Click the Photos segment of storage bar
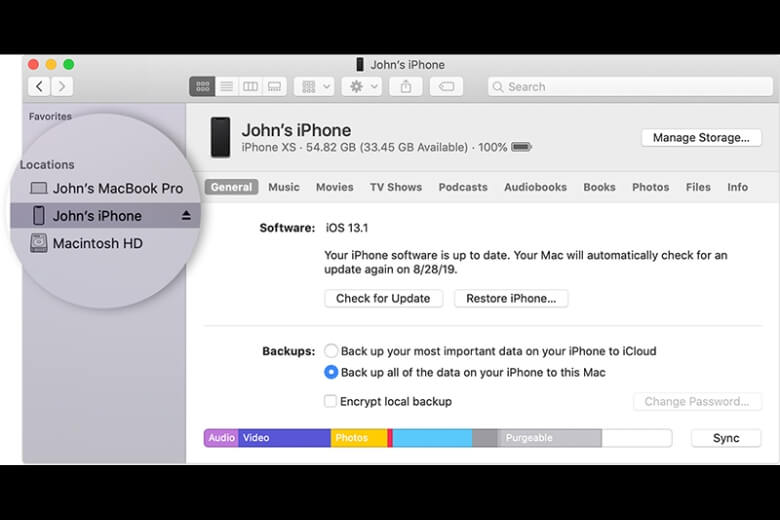 pyautogui.click(x=359, y=438)
